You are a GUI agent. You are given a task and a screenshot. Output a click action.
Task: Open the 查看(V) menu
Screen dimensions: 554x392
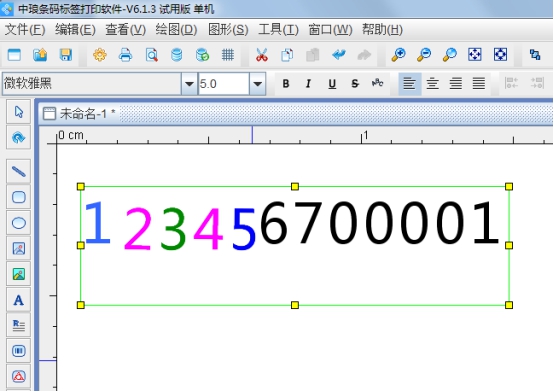pyautogui.click(x=125, y=30)
